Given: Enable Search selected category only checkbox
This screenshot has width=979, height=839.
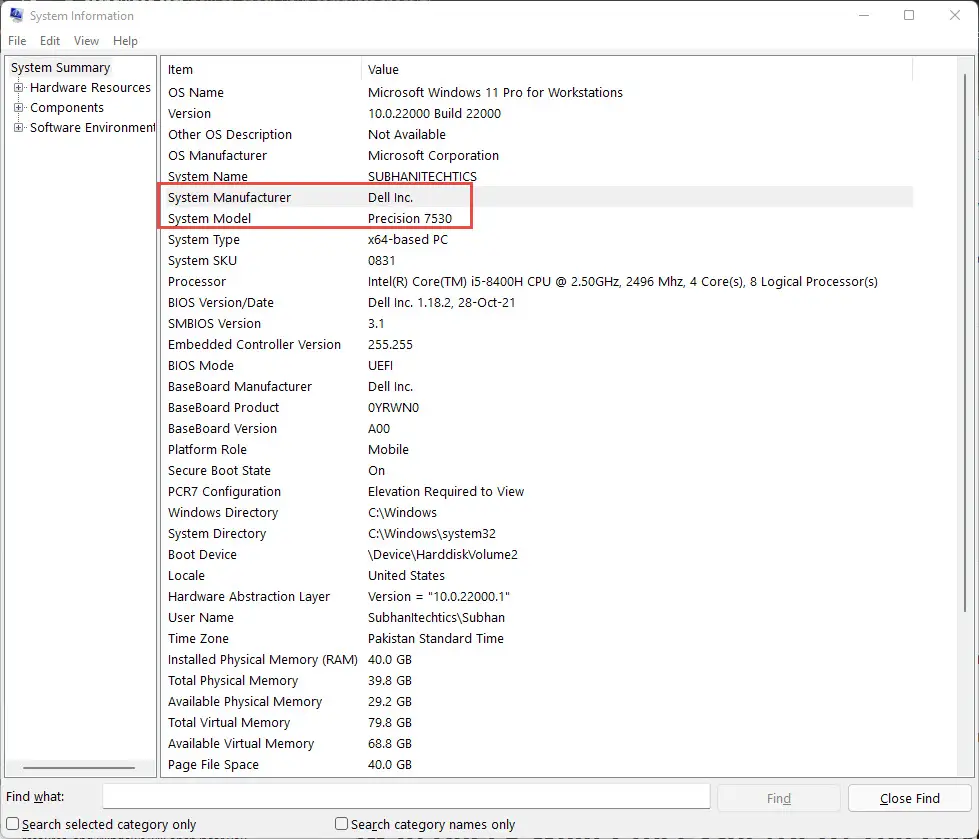Looking at the screenshot, I should point(12,824).
